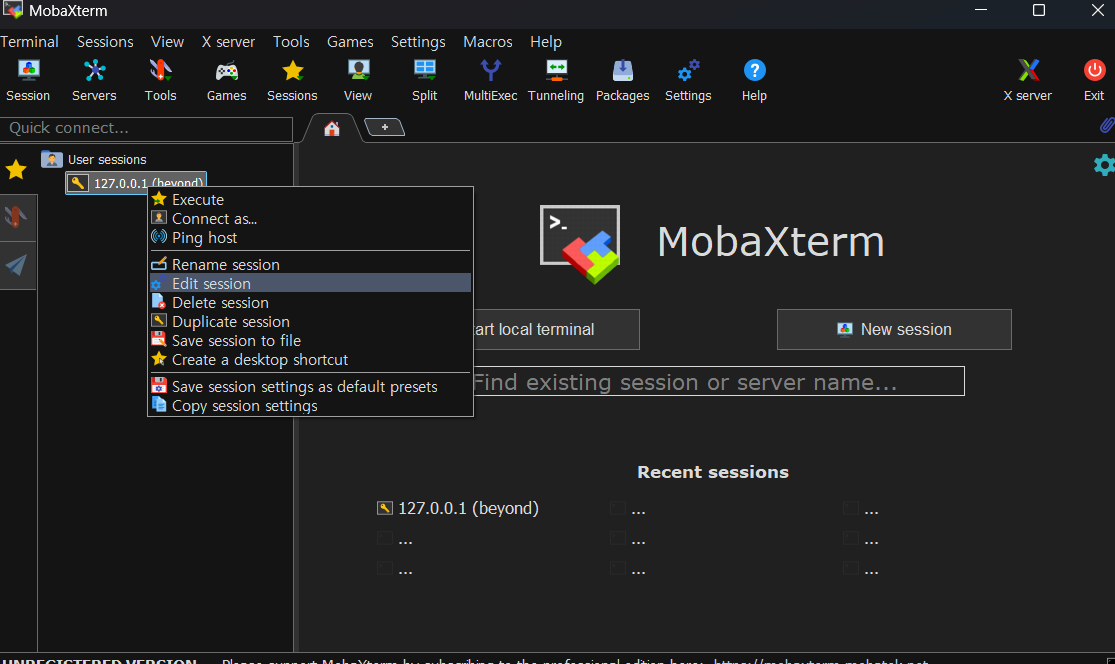The height and width of the screenshot is (664, 1115).
Task: Choose Delete session from the context menu
Action: [311, 303]
